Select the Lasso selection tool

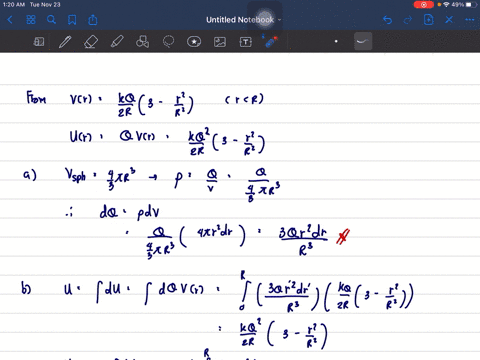(168, 42)
